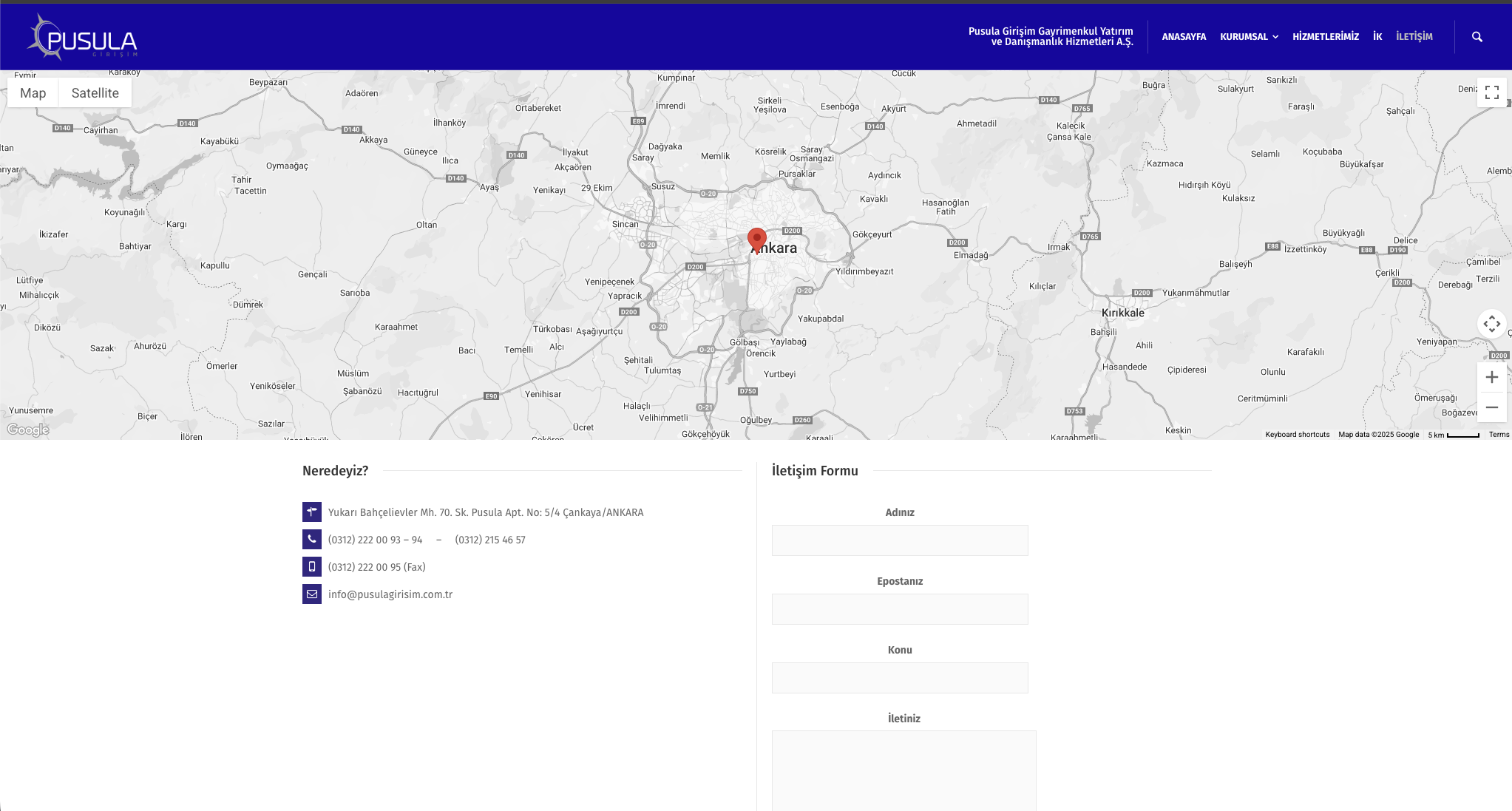Switch map to Satellite view
This screenshot has width=1512, height=811.
[95, 93]
